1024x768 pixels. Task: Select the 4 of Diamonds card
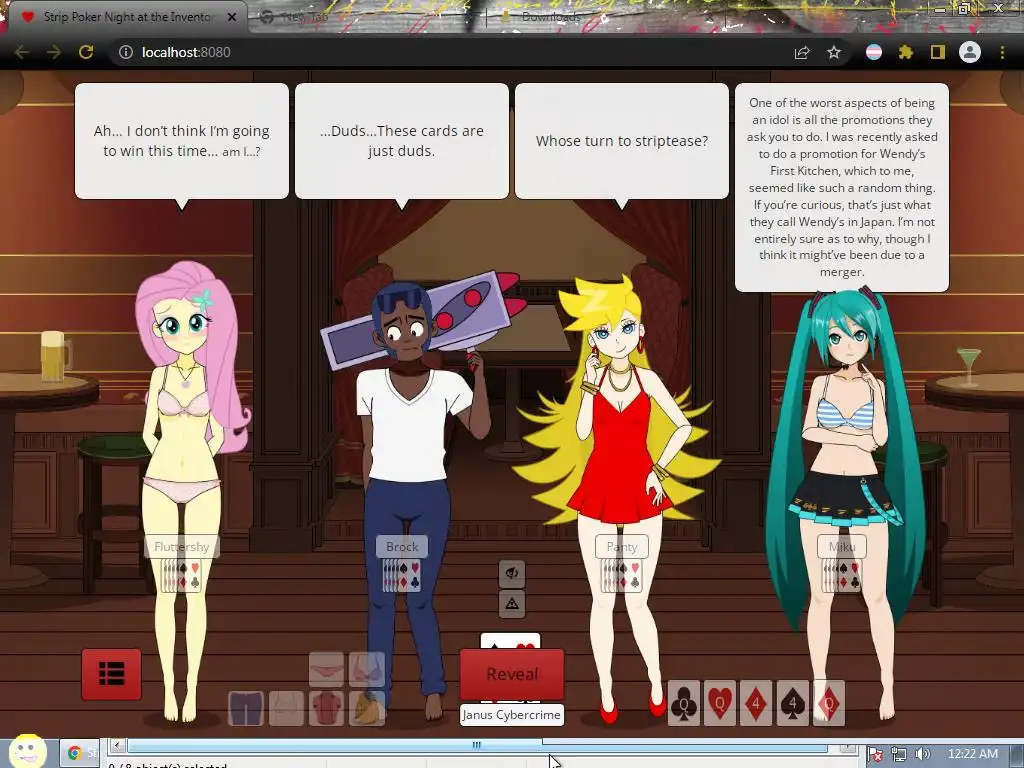(756, 703)
